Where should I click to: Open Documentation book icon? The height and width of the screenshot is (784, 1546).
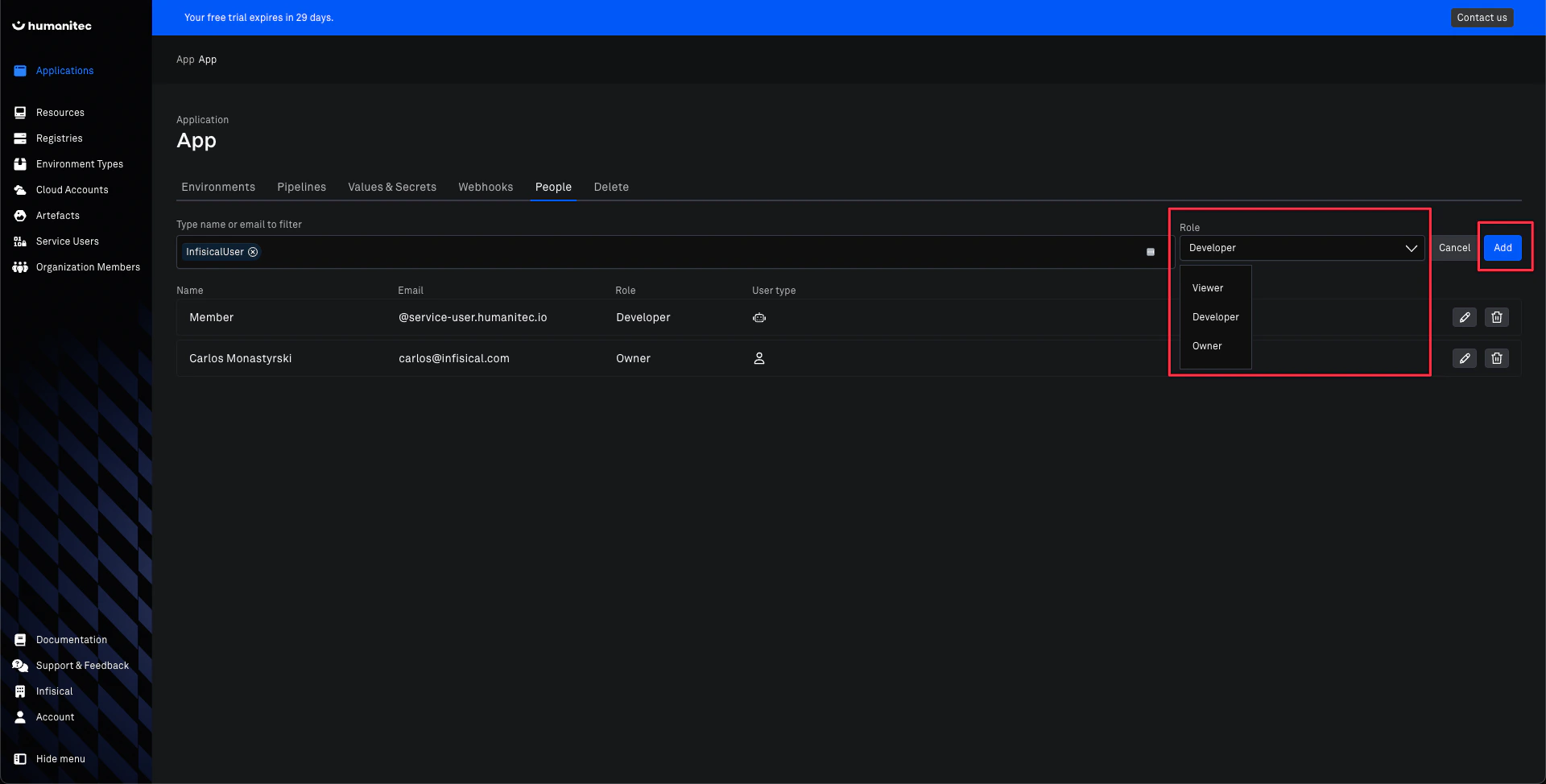(x=20, y=640)
